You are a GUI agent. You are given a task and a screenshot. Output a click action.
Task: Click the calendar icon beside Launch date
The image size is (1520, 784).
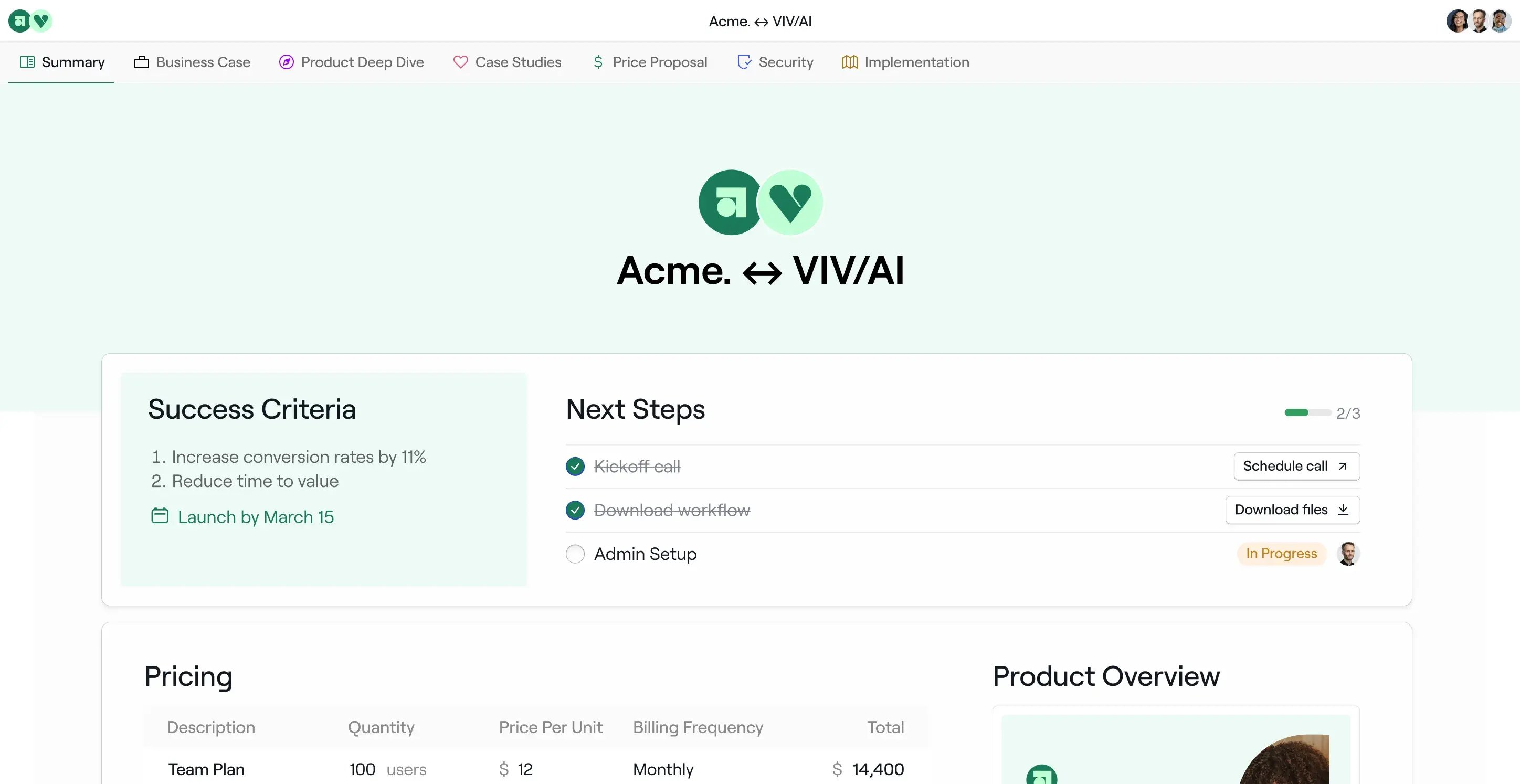[x=160, y=516]
